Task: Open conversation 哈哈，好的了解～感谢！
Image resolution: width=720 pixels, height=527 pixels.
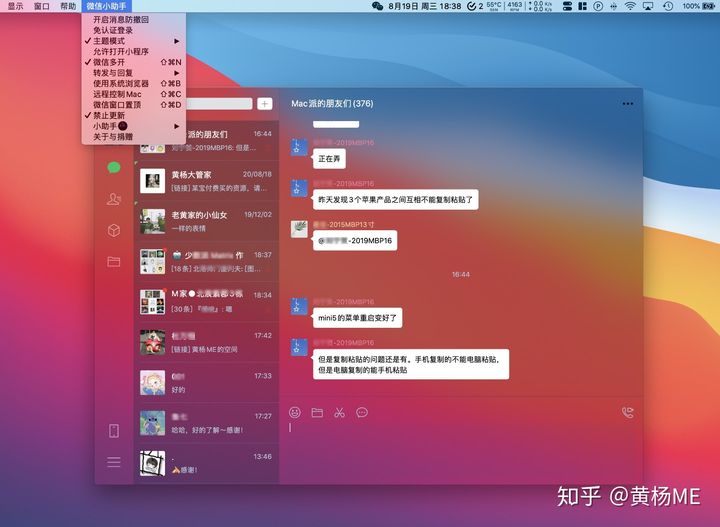Action: click(206, 423)
